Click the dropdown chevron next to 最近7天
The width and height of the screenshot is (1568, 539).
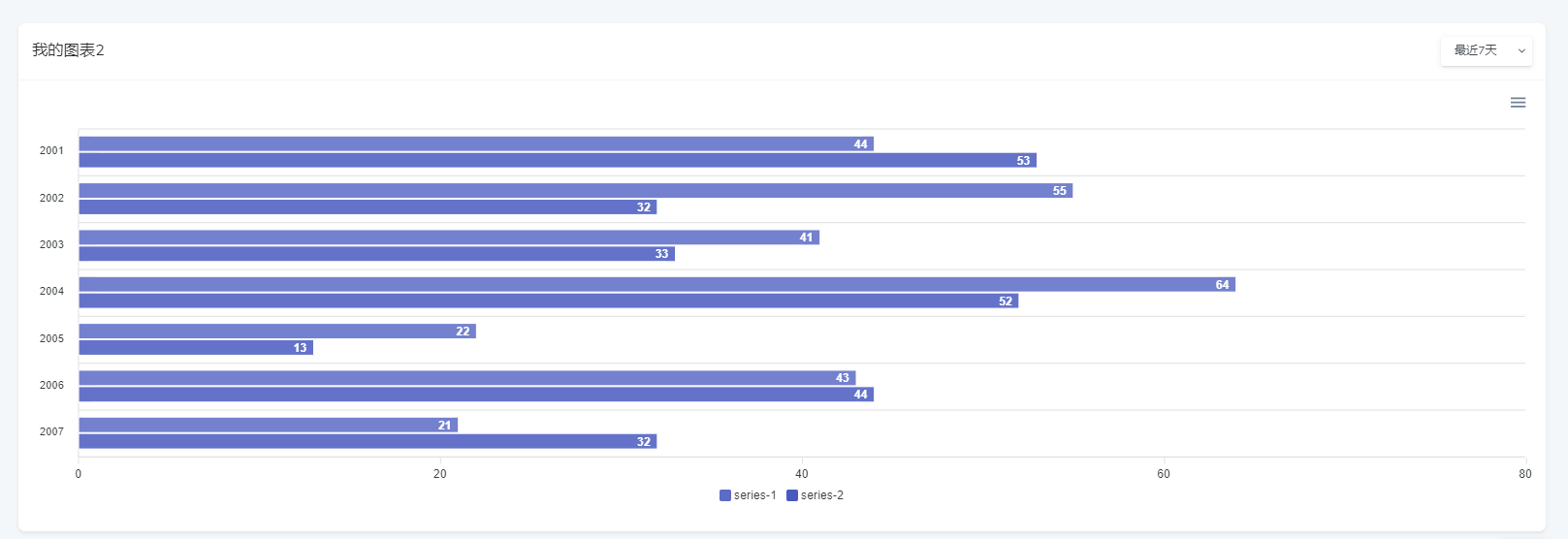pos(1521,50)
